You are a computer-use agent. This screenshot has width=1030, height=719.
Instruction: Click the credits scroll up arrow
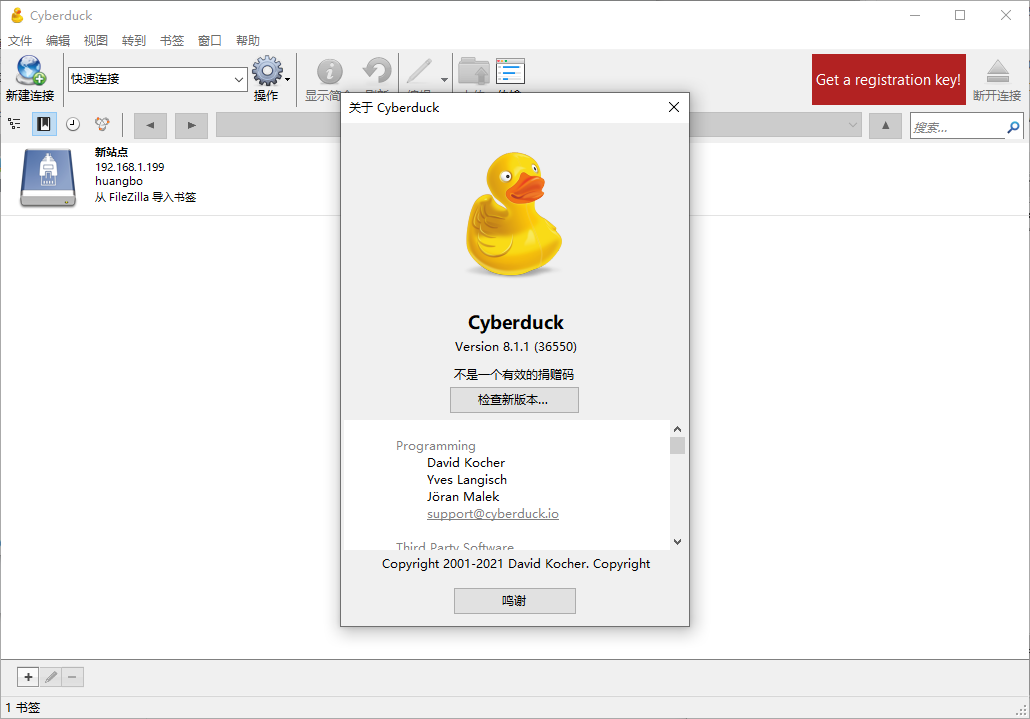pyautogui.click(x=677, y=429)
